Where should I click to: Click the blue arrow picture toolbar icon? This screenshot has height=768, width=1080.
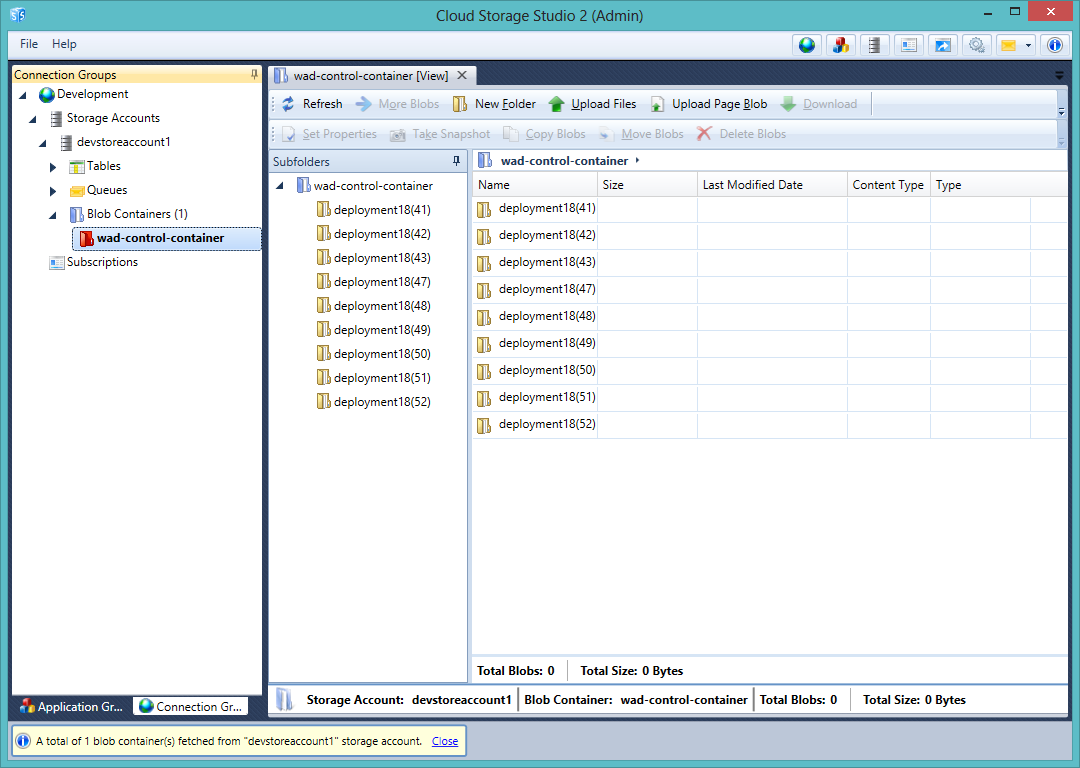pyautogui.click(x=942, y=45)
